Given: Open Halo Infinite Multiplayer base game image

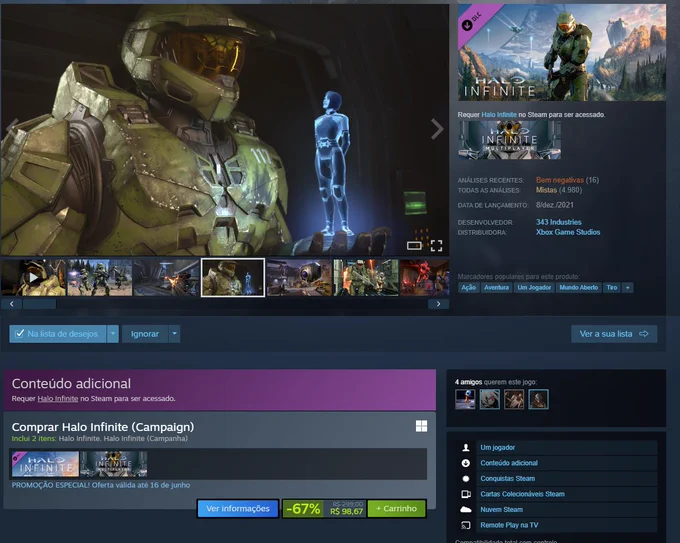Looking at the screenshot, I should pos(510,140).
